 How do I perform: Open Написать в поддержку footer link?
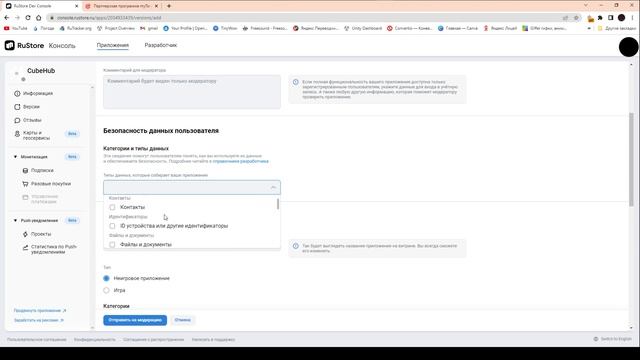tap(213, 340)
